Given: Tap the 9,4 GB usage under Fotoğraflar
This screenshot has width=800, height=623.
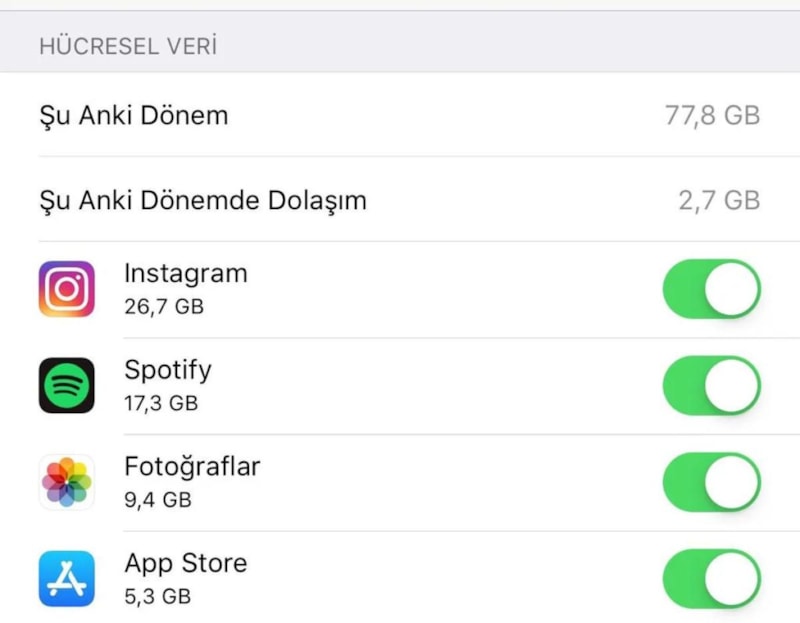Looking at the screenshot, I should click(x=157, y=499).
